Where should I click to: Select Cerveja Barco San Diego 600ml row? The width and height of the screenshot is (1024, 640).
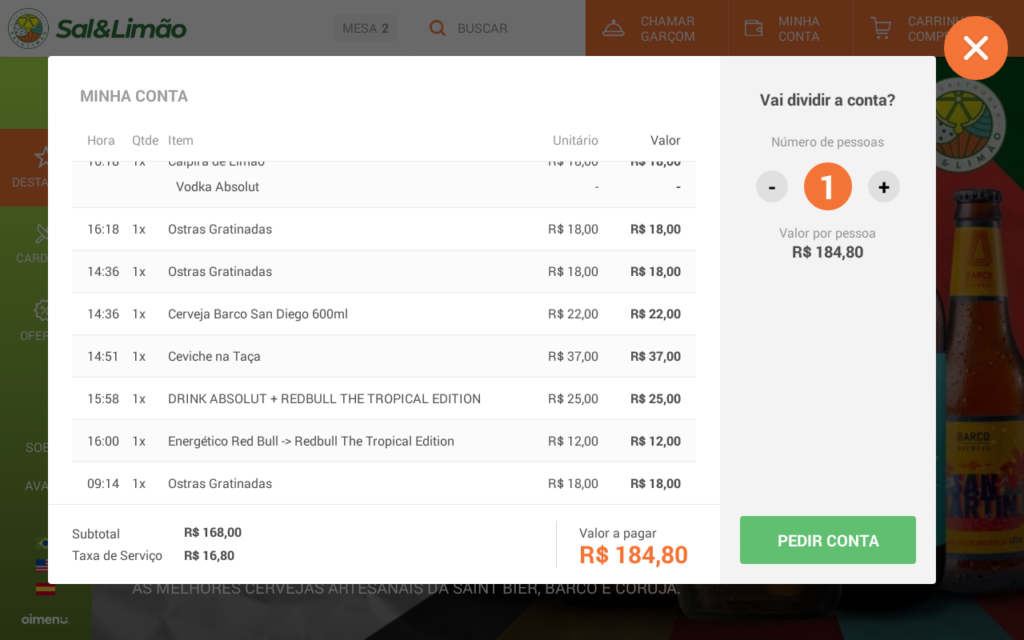click(383, 314)
